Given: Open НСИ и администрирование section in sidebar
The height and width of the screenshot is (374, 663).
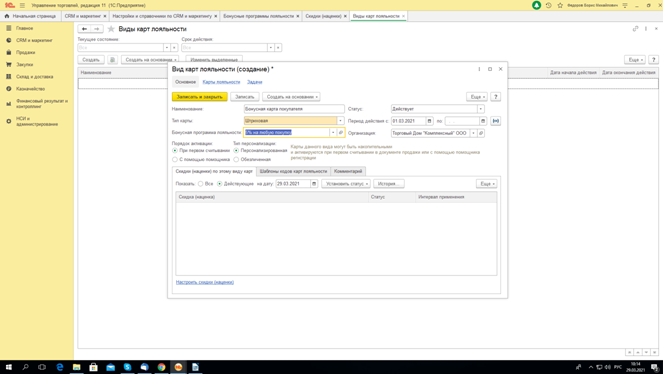Looking at the screenshot, I should coord(37,121).
